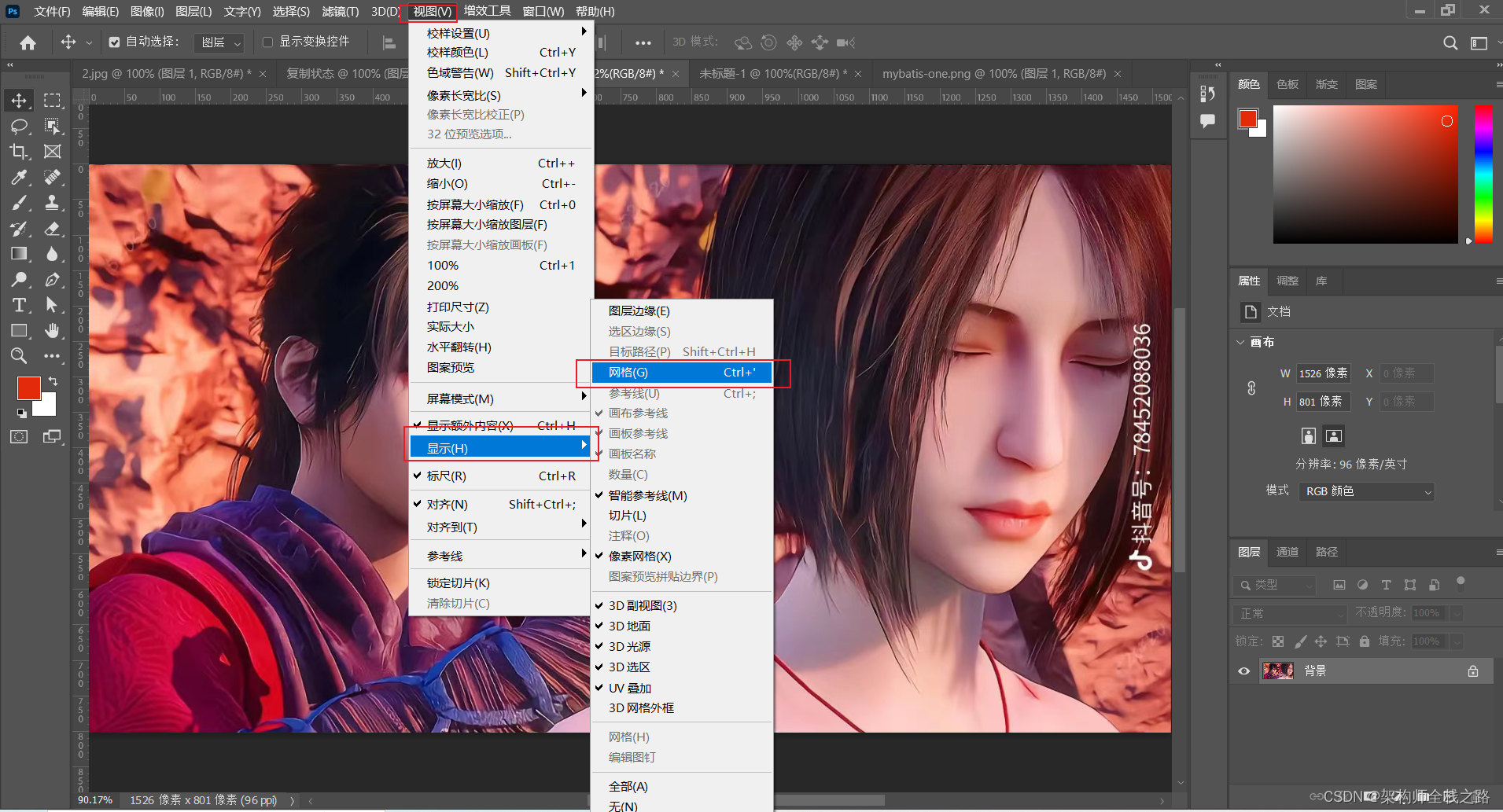The image size is (1503, 812).
Task: Open the RGB 颜色 mode dropdown
Action: (1367, 491)
